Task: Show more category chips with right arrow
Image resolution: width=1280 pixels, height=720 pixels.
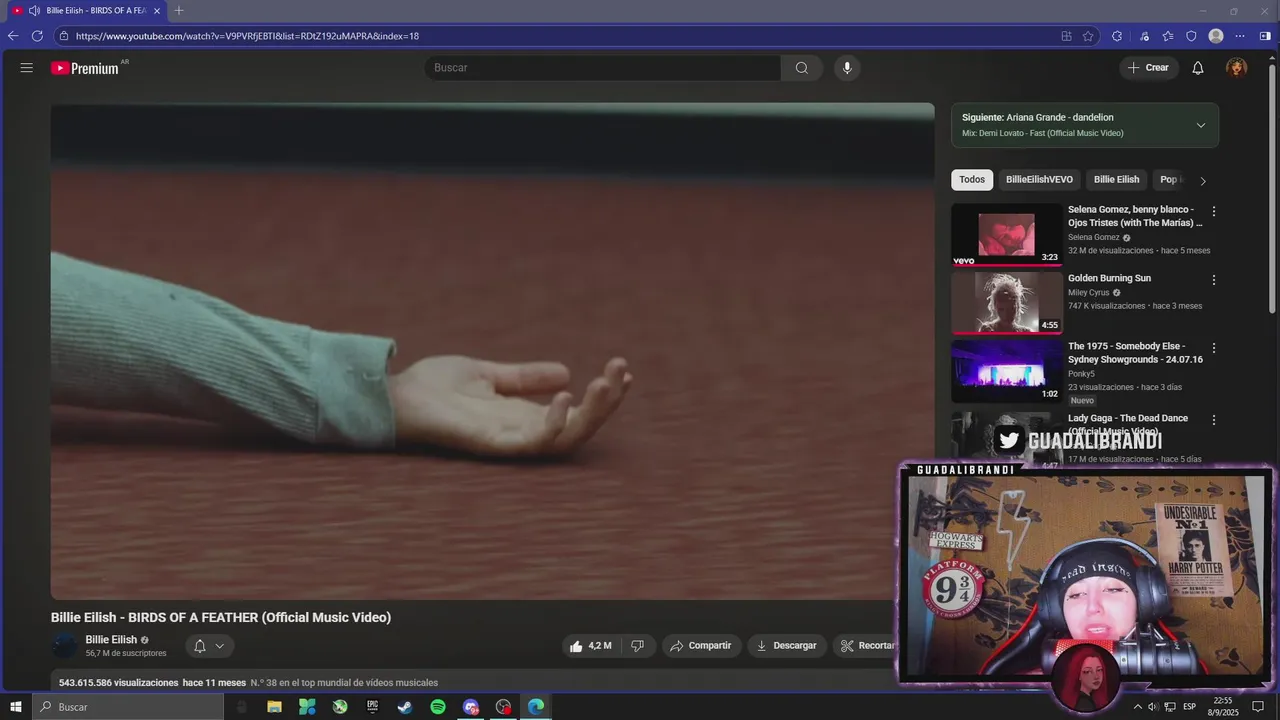Action: tap(1203, 181)
